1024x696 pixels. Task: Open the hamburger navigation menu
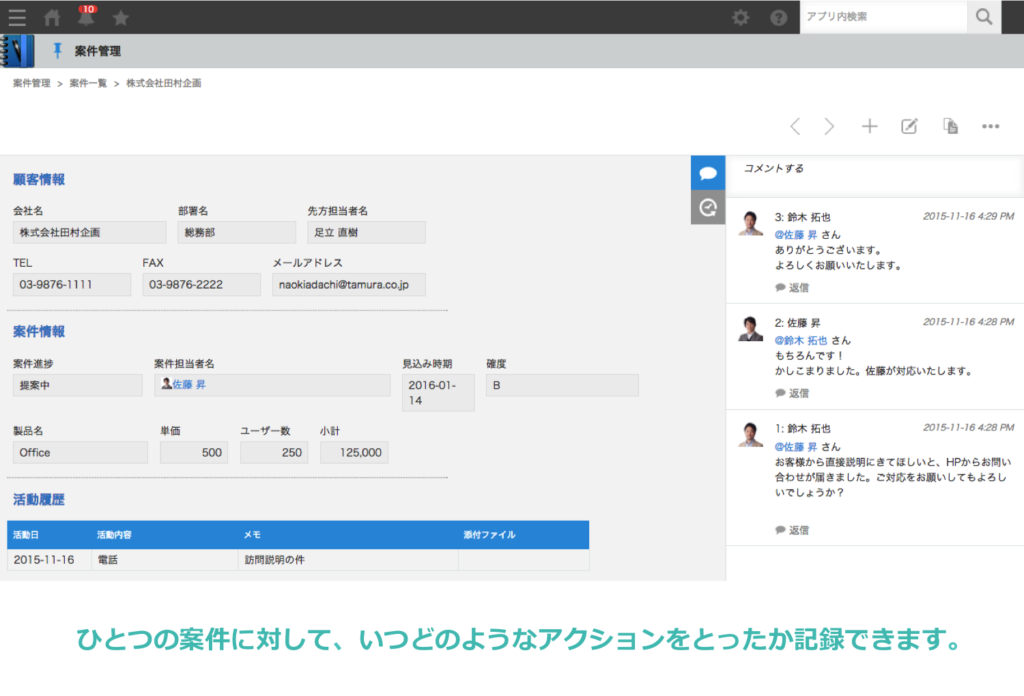pos(17,17)
